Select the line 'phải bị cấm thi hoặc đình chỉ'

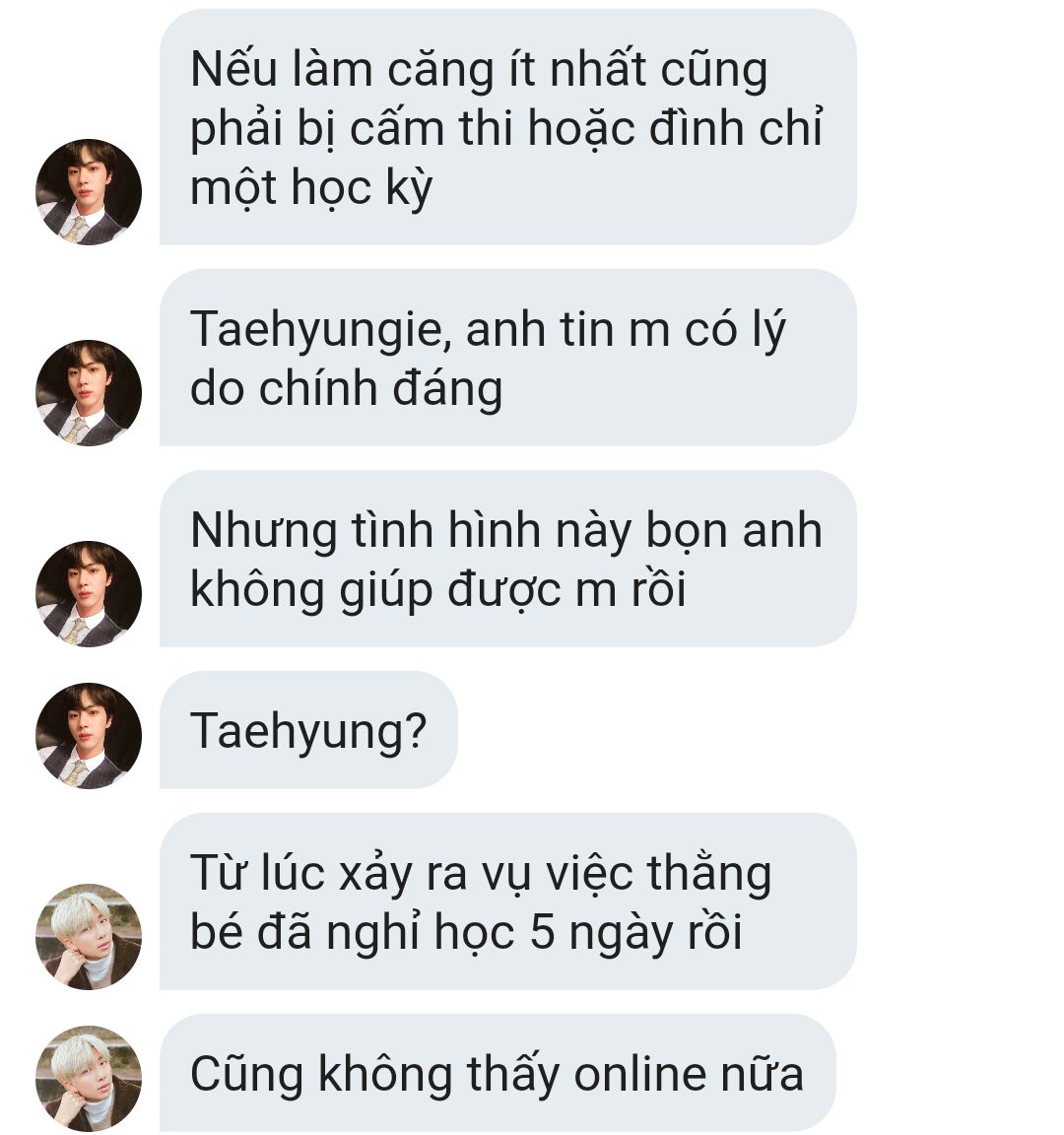pos(506,130)
